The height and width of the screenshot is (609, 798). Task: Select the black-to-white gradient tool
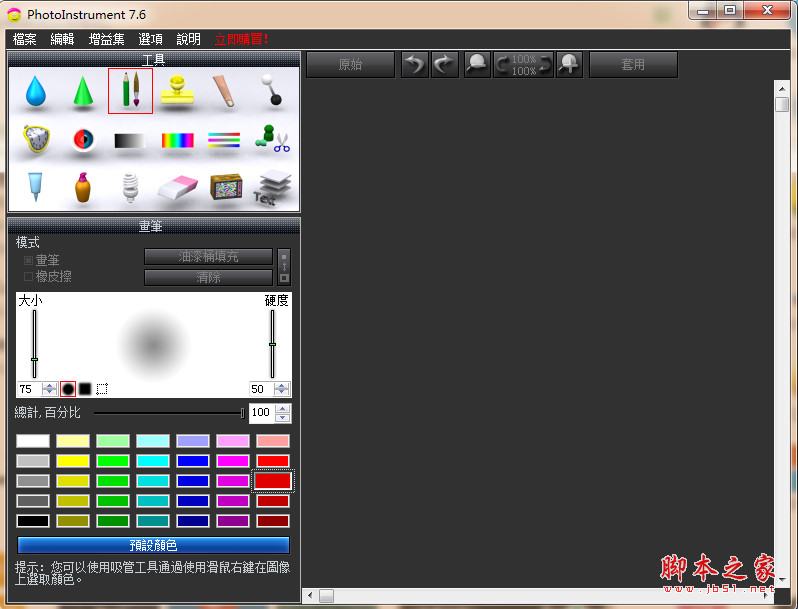click(x=130, y=140)
